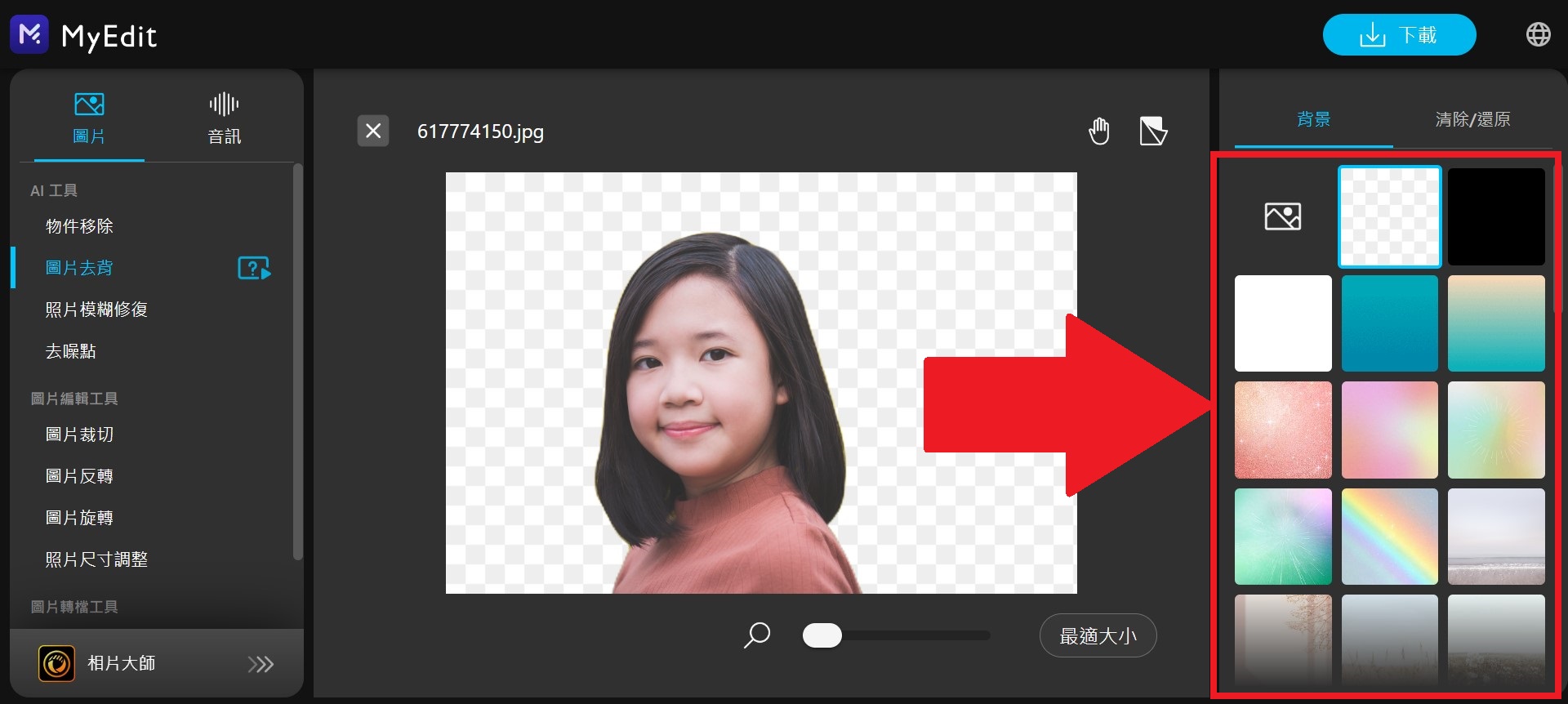The height and width of the screenshot is (704, 1568).
Task: Open the 圖片反轉 flip tool
Action: tap(79, 476)
